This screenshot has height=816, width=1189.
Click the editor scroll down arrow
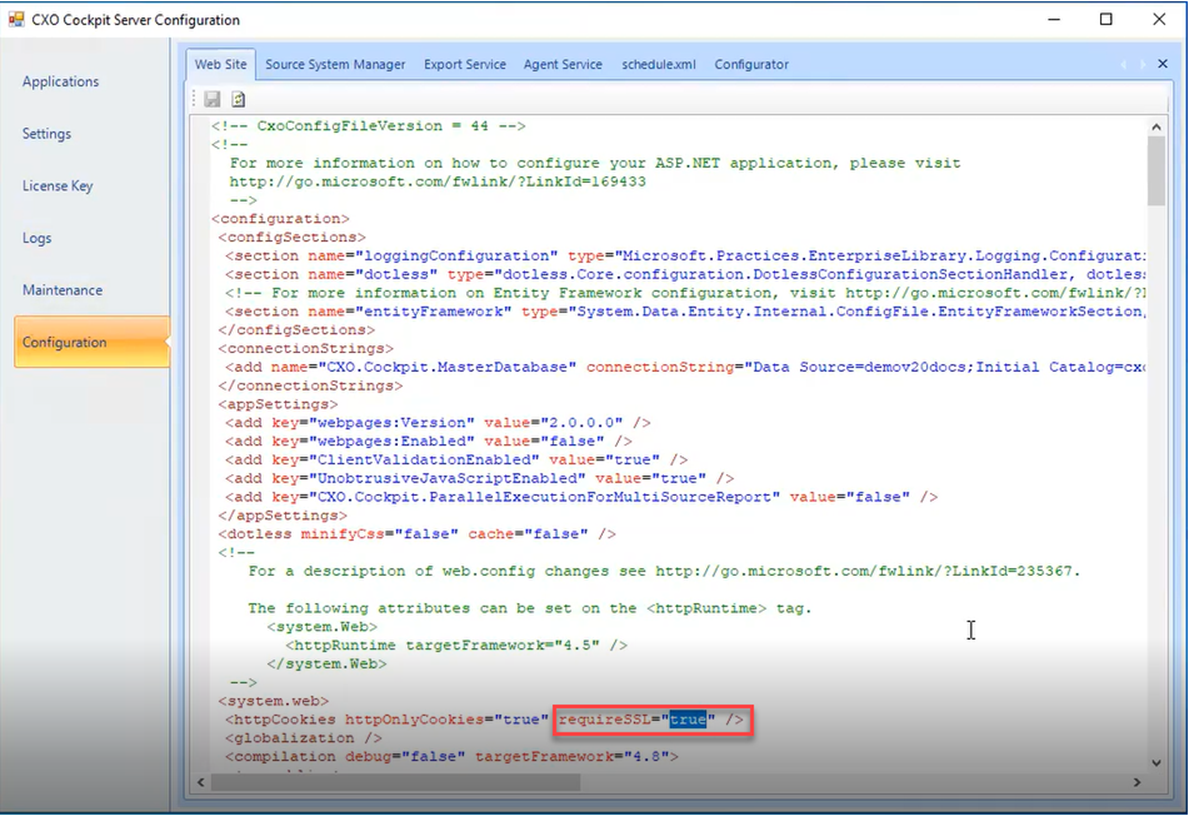coord(1156,763)
